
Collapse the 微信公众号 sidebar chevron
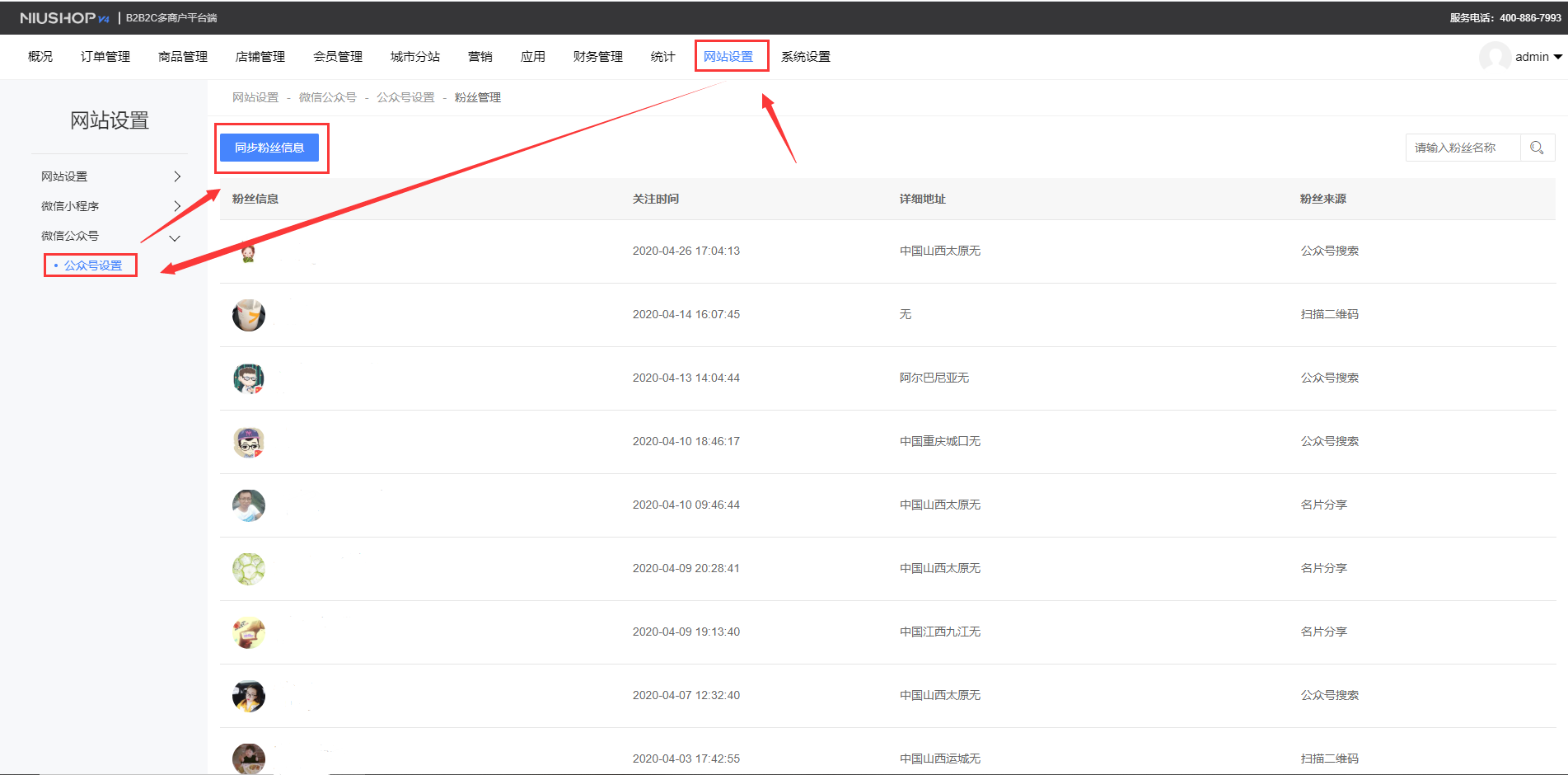[x=175, y=238]
